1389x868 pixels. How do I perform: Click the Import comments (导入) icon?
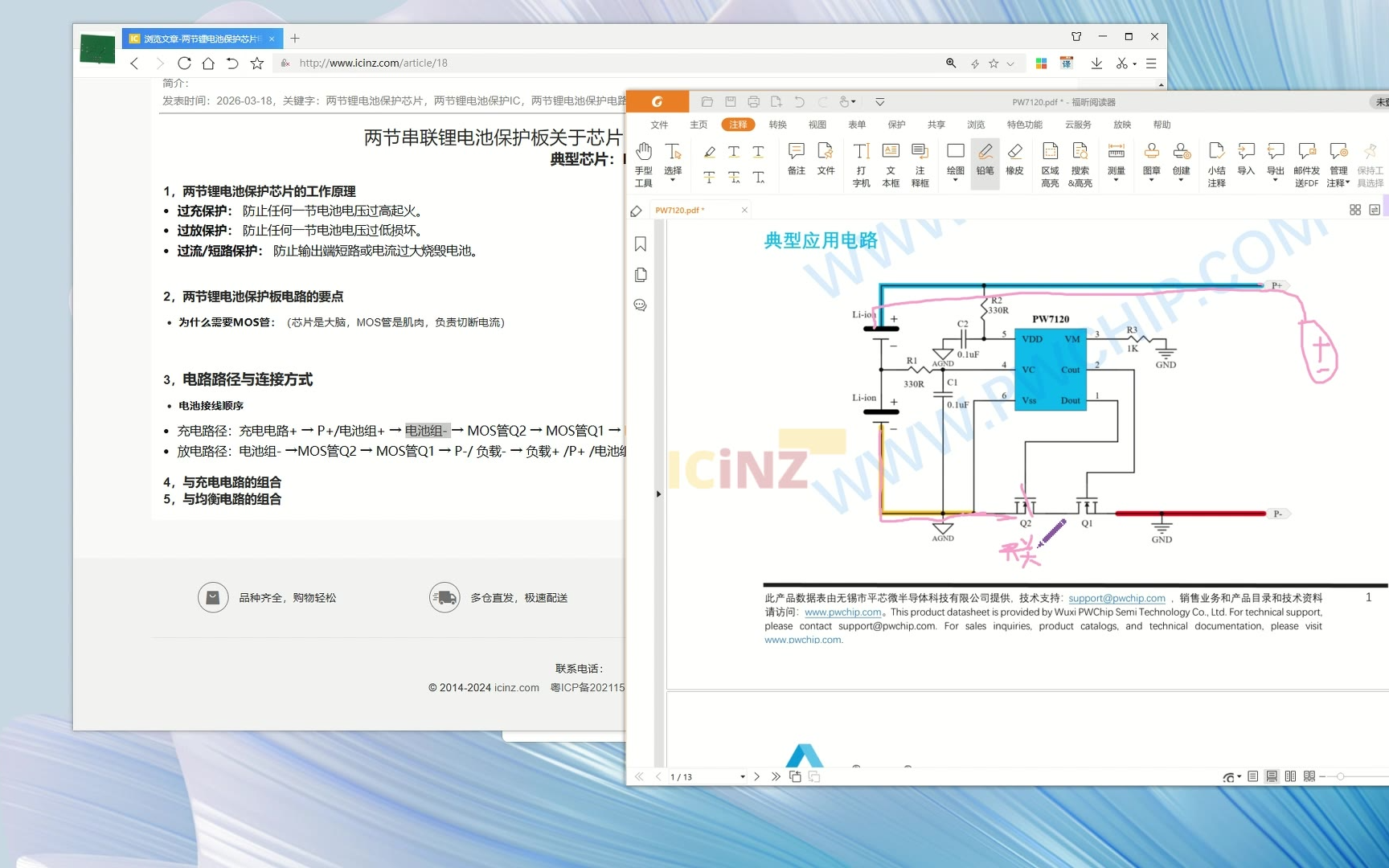[x=1245, y=159]
